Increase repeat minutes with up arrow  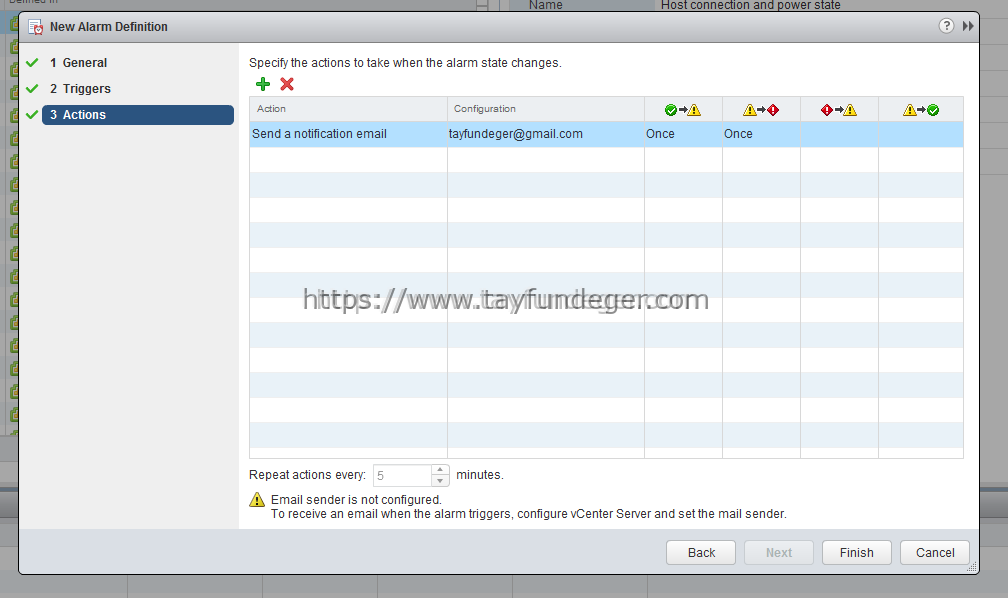[x=440, y=470]
